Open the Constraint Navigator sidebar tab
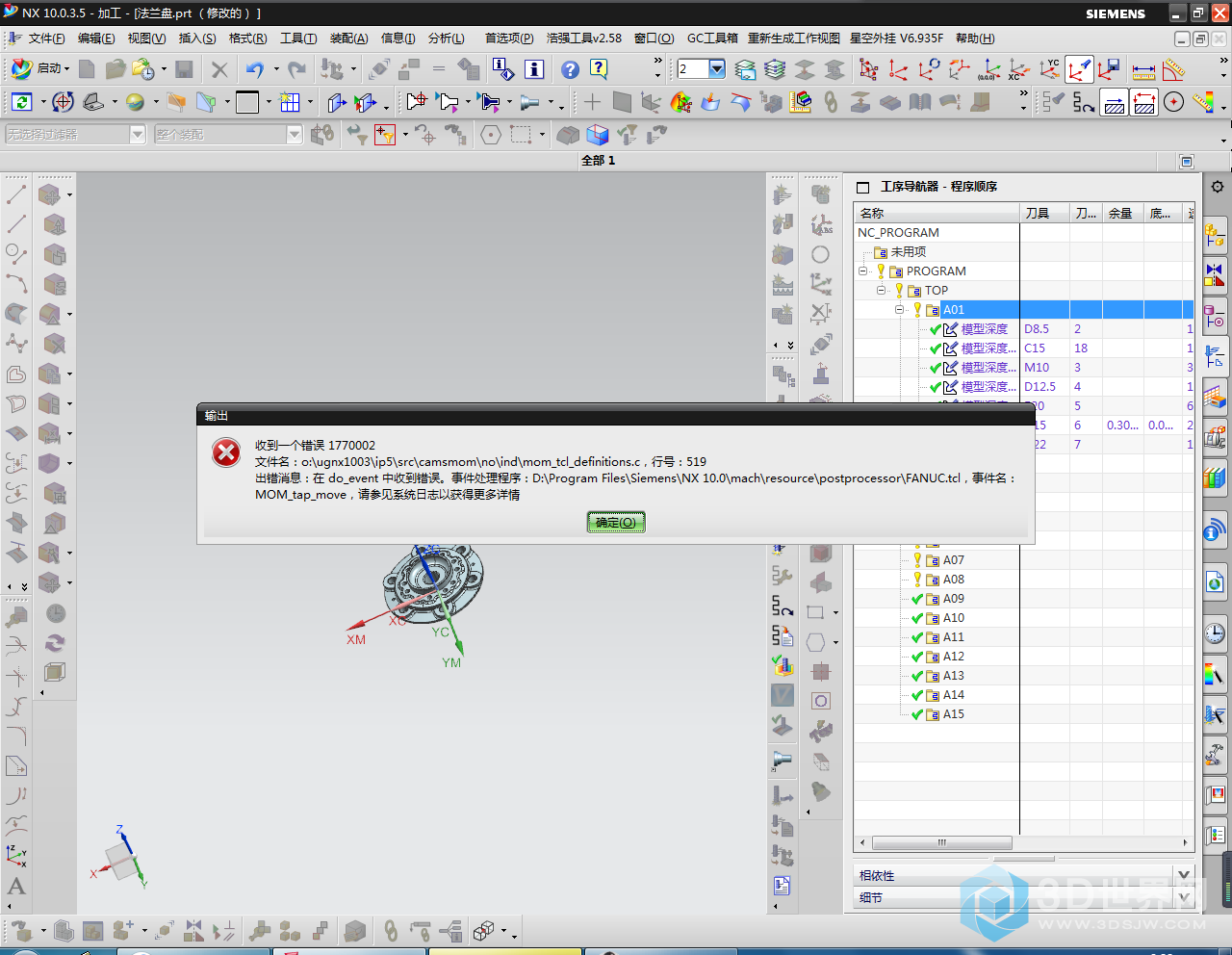The image size is (1232, 955). 1216,275
